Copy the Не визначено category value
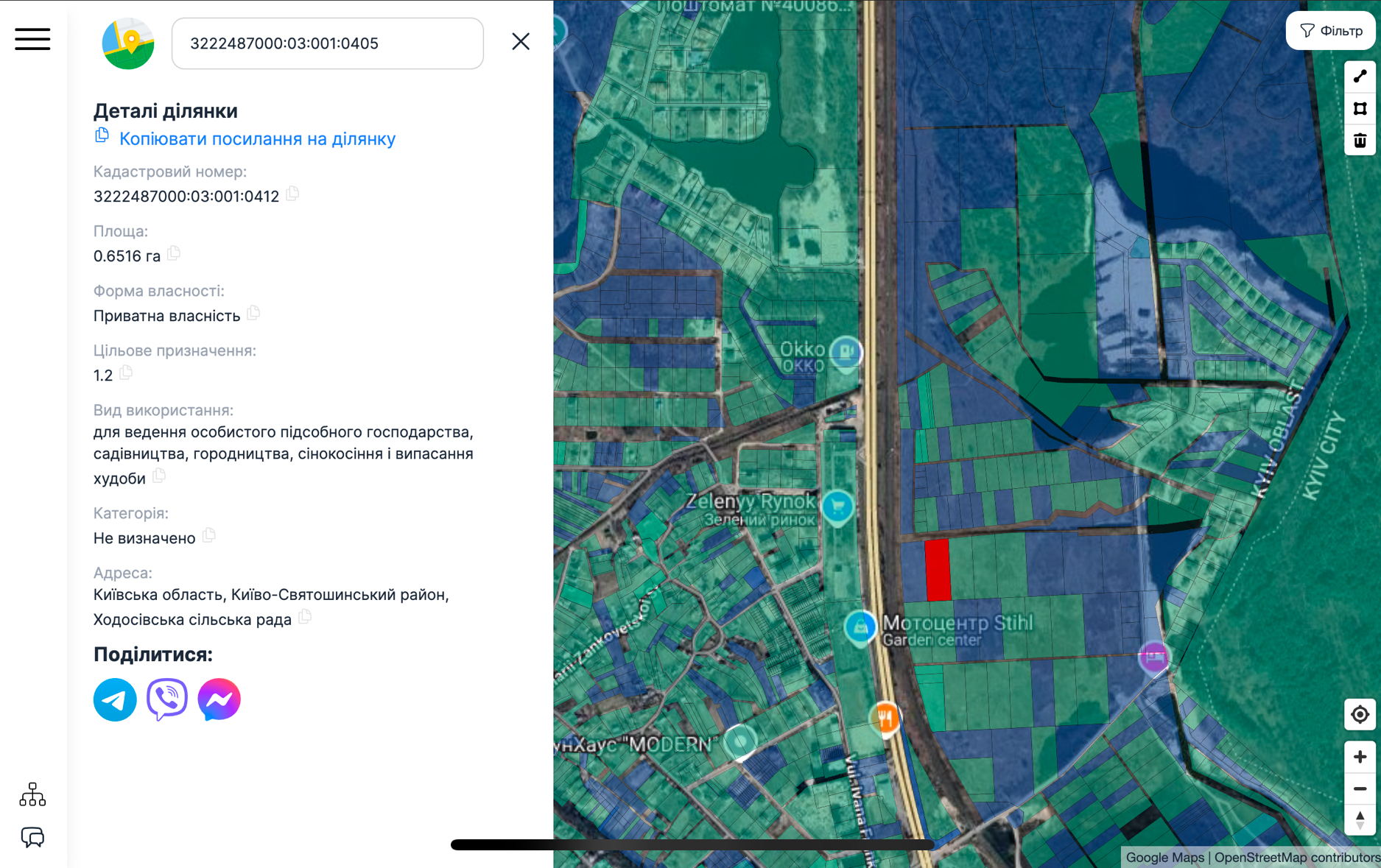 [209, 535]
